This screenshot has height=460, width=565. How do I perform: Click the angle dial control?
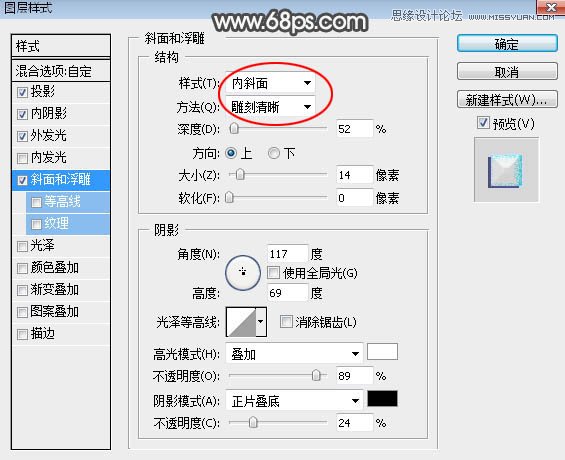243,273
